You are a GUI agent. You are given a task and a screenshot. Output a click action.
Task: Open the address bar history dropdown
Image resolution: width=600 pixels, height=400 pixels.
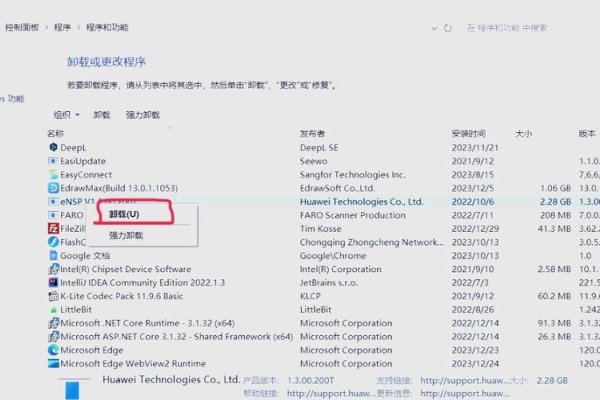point(434,28)
